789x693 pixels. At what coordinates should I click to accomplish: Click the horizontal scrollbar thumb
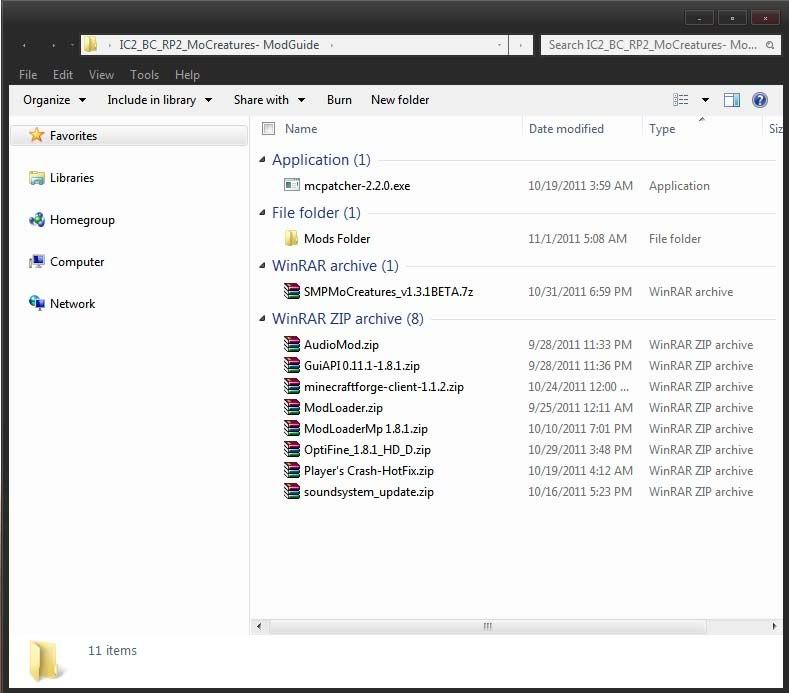[x=488, y=627]
